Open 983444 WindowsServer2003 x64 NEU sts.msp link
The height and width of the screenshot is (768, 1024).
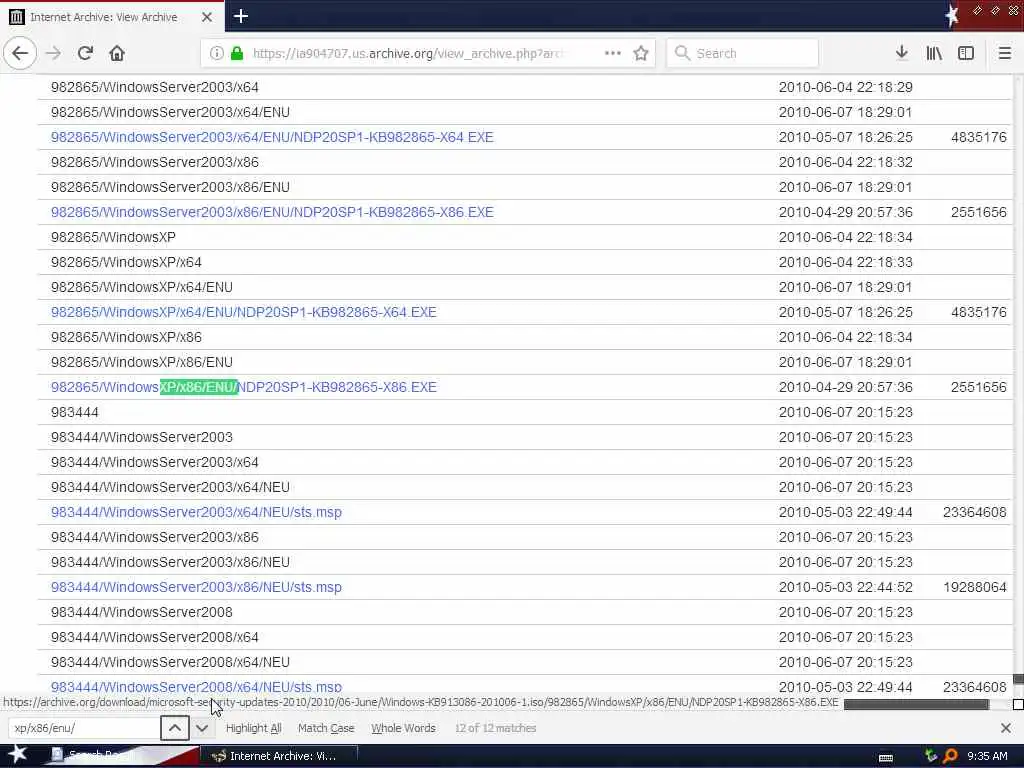[196, 512]
